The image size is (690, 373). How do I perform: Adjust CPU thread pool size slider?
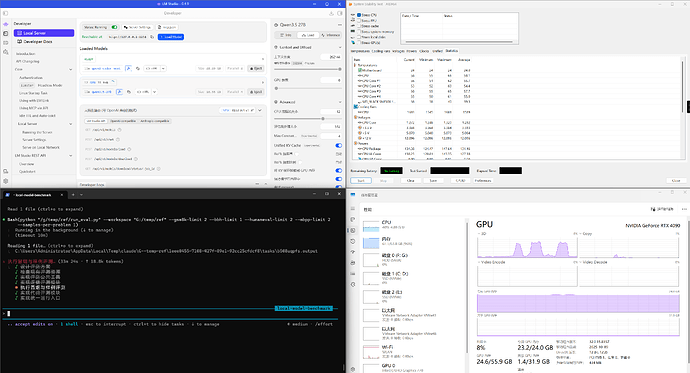point(308,119)
